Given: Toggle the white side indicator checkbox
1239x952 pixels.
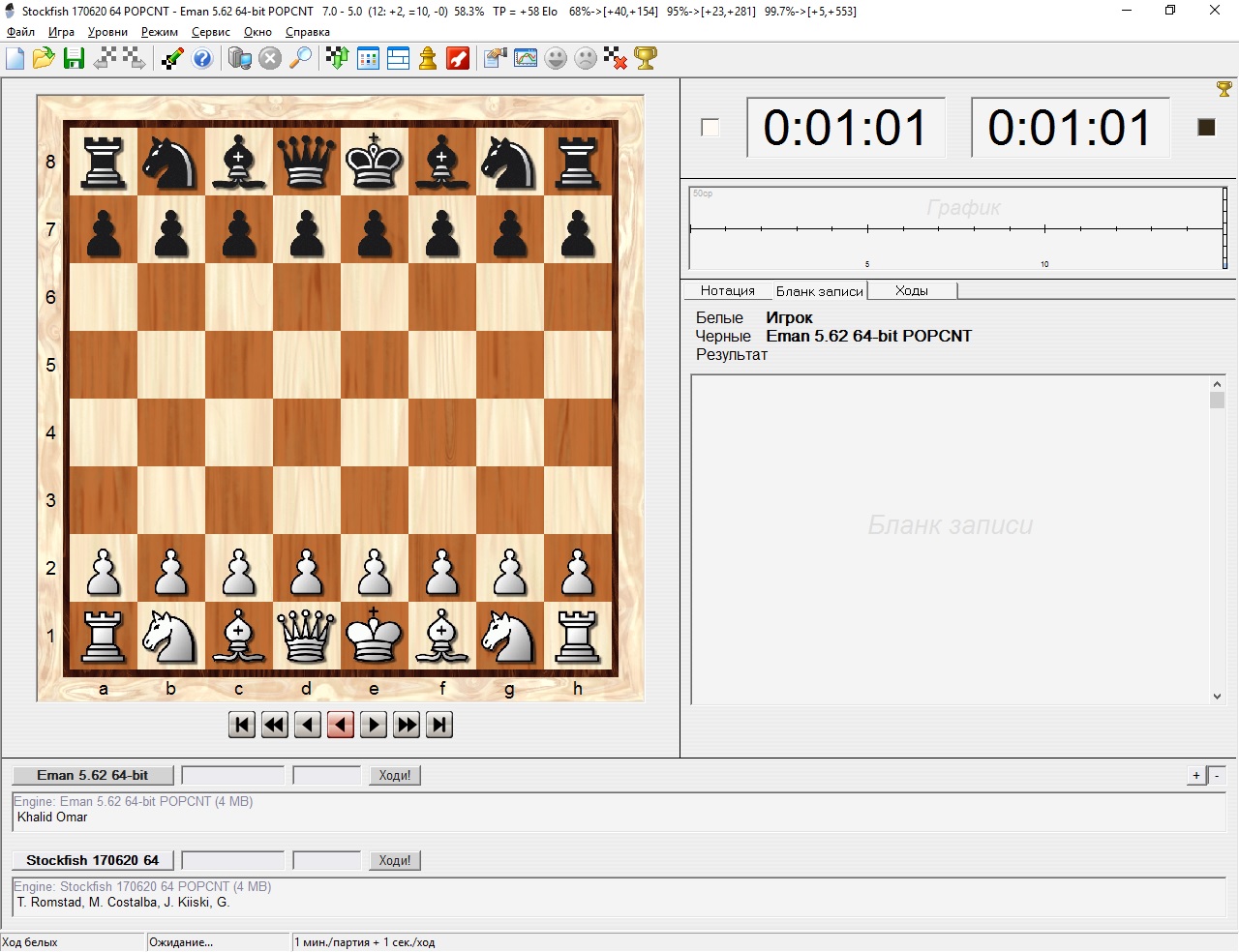Looking at the screenshot, I should [x=710, y=128].
